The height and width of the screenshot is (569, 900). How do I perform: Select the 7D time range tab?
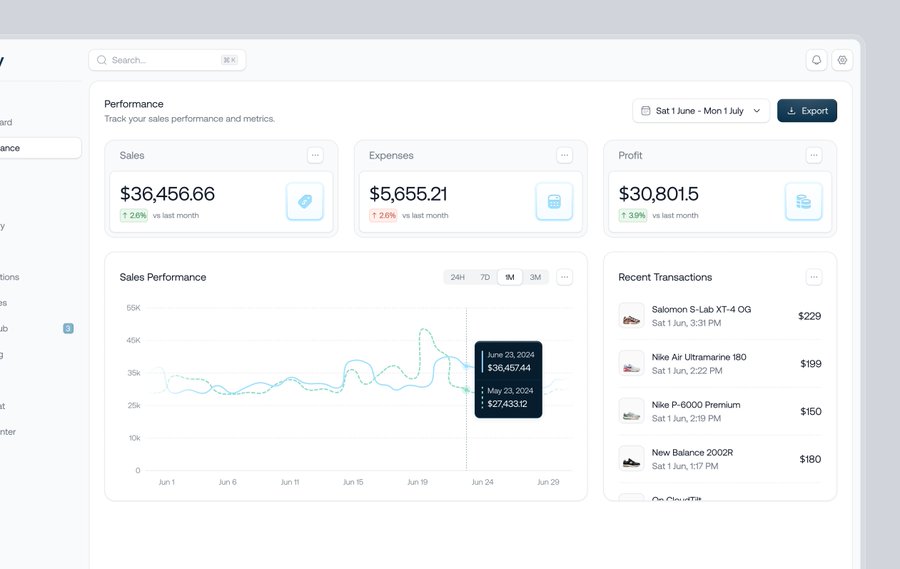(485, 277)
